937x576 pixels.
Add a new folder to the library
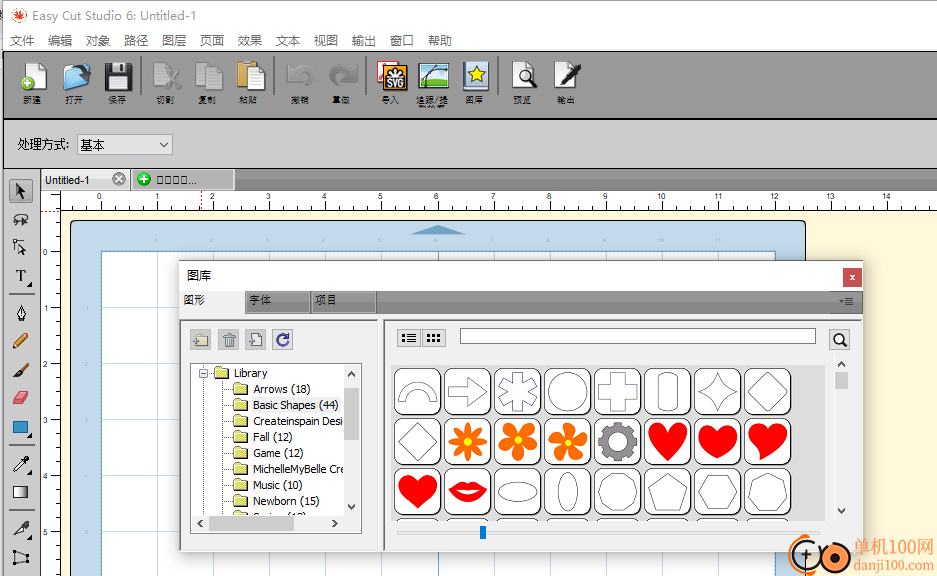pyautogui.click(x=201, y=340)
